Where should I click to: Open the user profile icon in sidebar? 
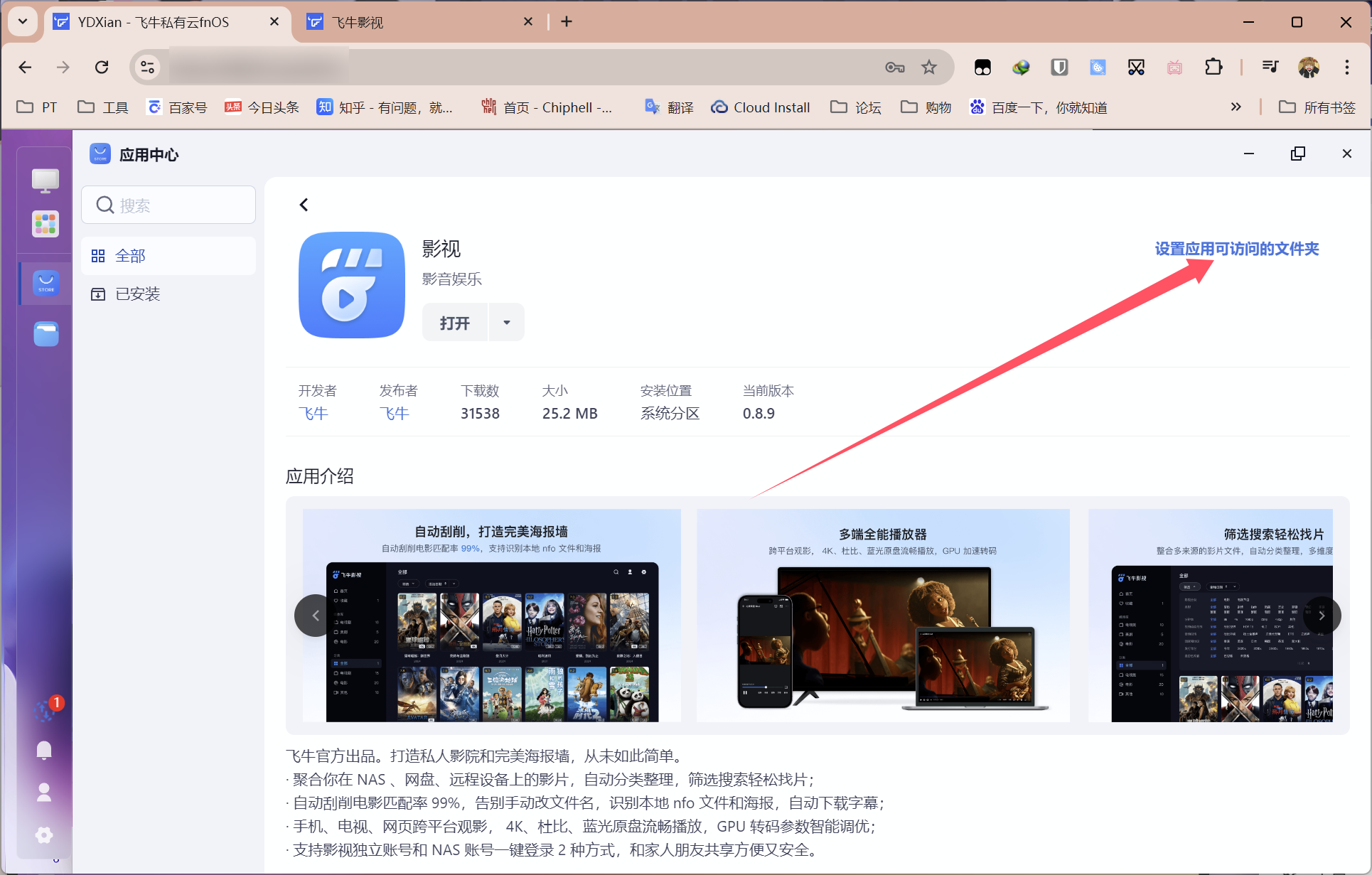click(x=44, y=792)
